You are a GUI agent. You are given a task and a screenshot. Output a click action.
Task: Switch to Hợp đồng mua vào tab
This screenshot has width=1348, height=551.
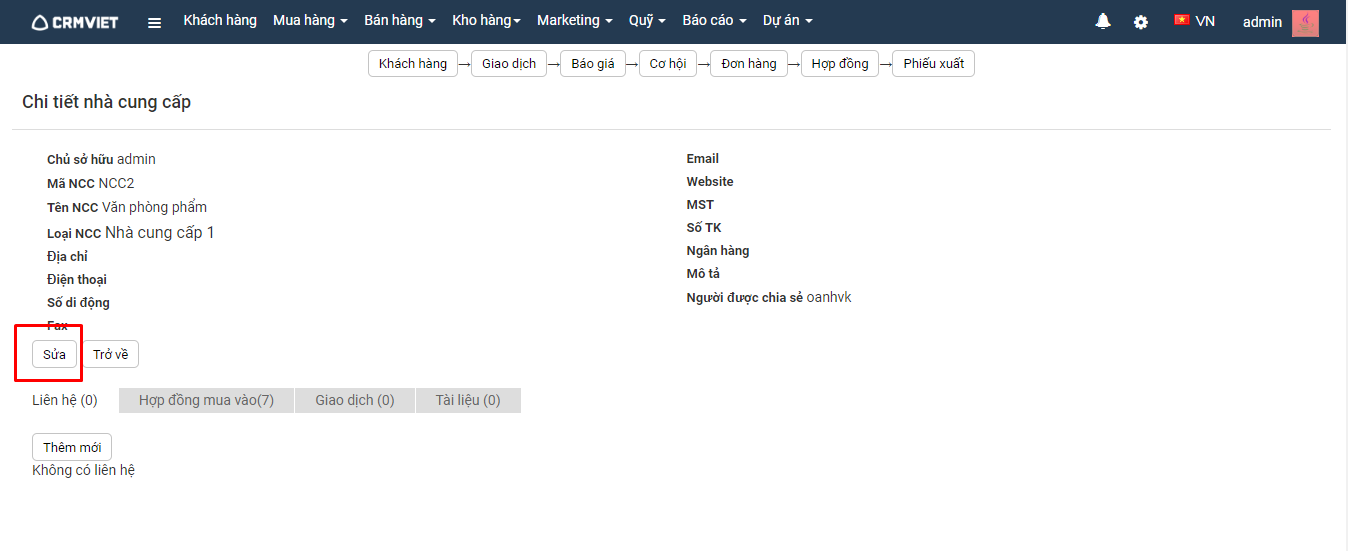point(206,400)
